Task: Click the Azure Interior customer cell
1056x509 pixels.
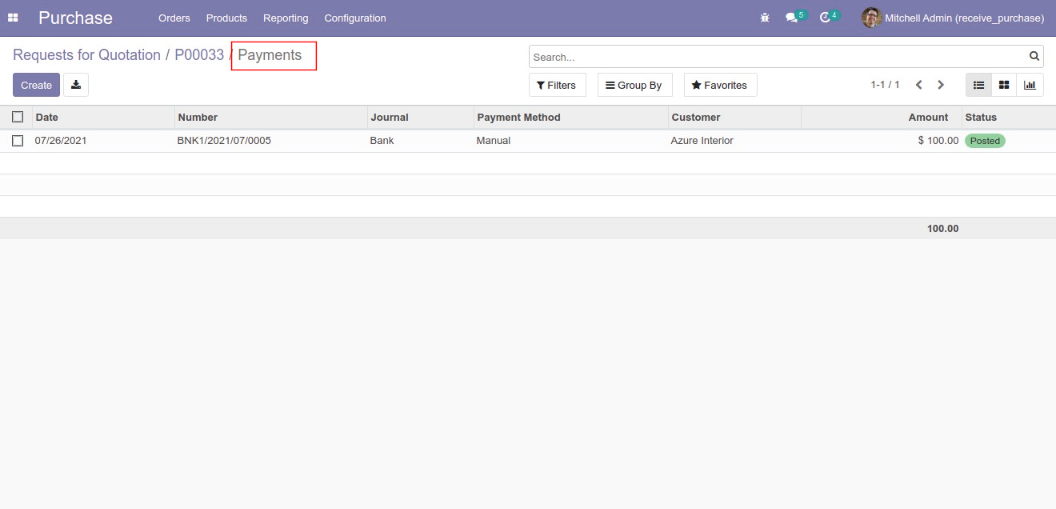Action: pyautogui.click(x=702, y=141)
